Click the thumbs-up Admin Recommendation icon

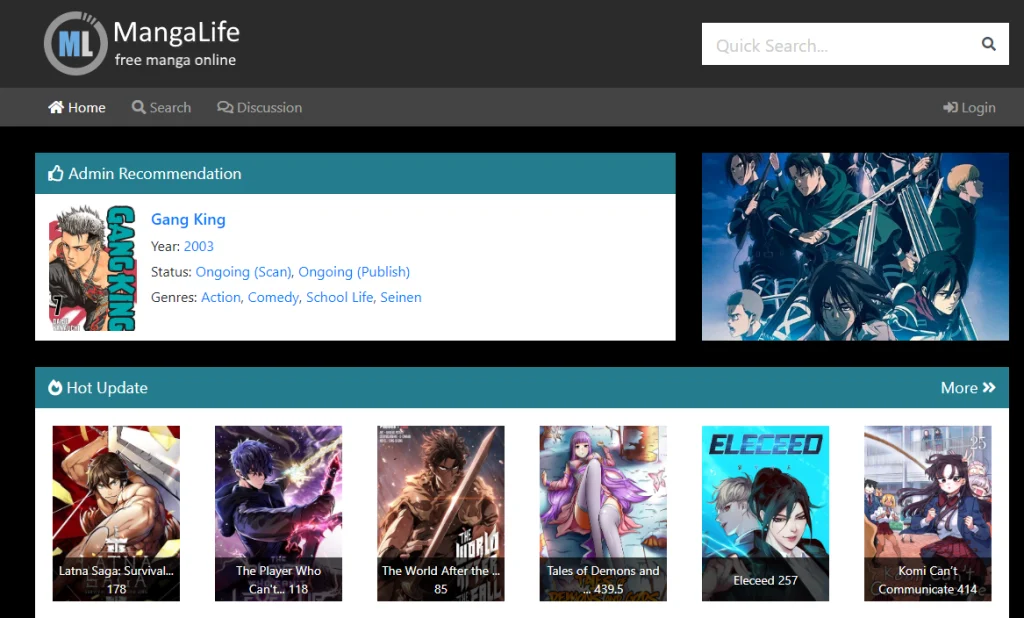(x=56, y=173)
